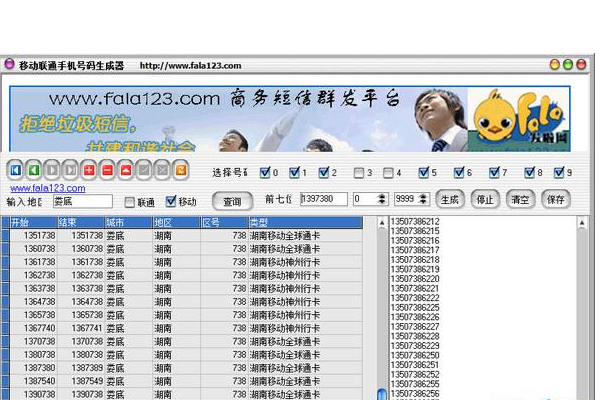Click generated number 13507386250
600x400 pixels.
tap(415, 355)
